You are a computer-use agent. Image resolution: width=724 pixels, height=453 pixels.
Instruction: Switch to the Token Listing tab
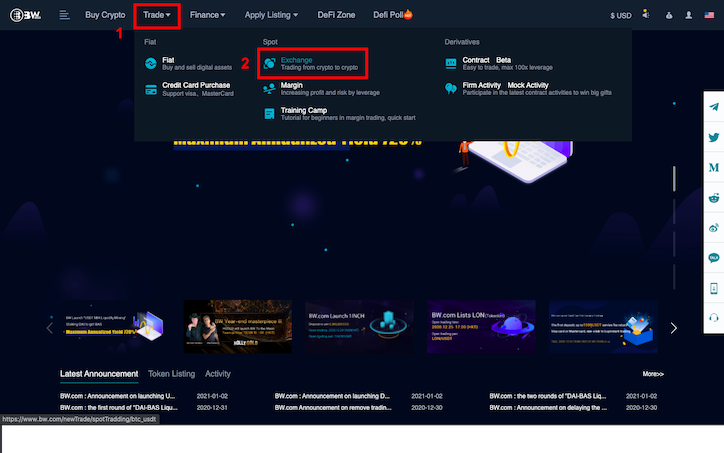click(171, 374)
